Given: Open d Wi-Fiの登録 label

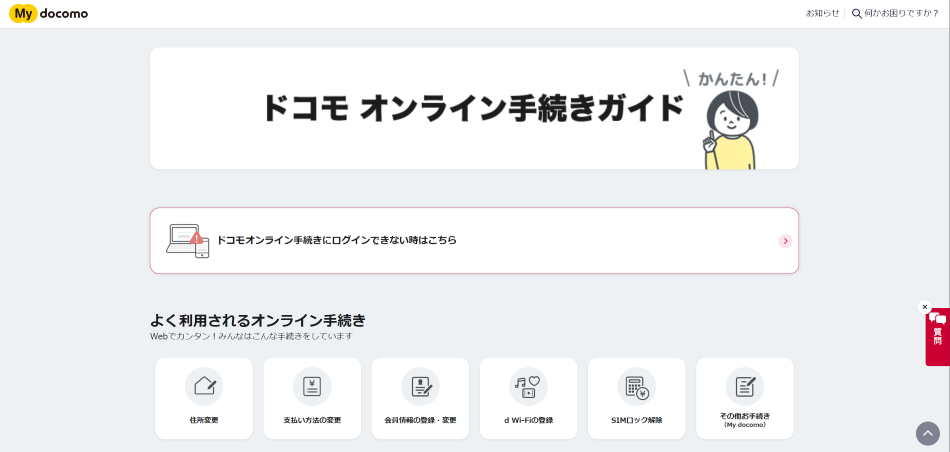Looking at the screenshot, I should pos(528,420).
